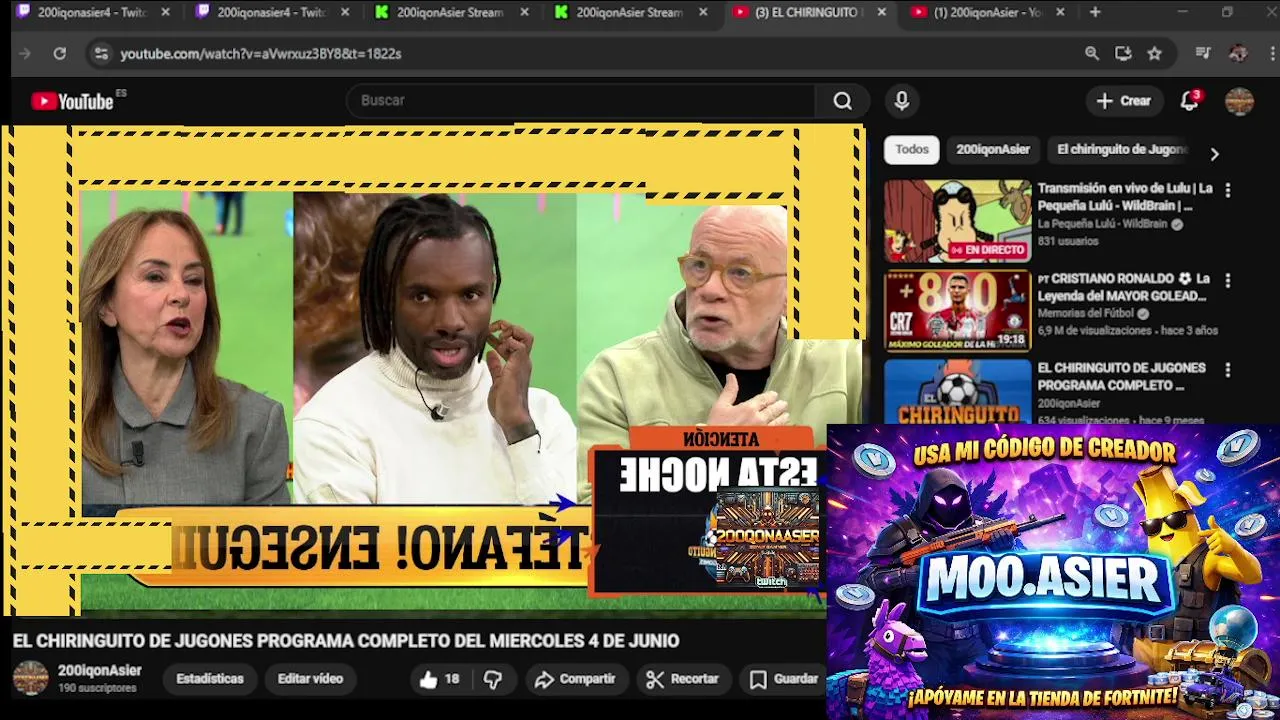Select the Todos filter chip
Image resolution: width=1280 pixels, height=720 pixels.
(911, 150)
